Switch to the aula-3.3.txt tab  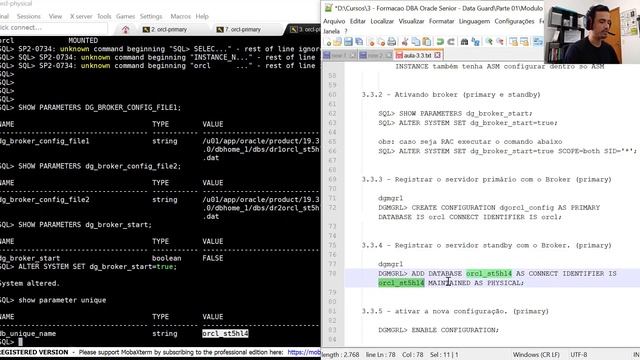417,55
